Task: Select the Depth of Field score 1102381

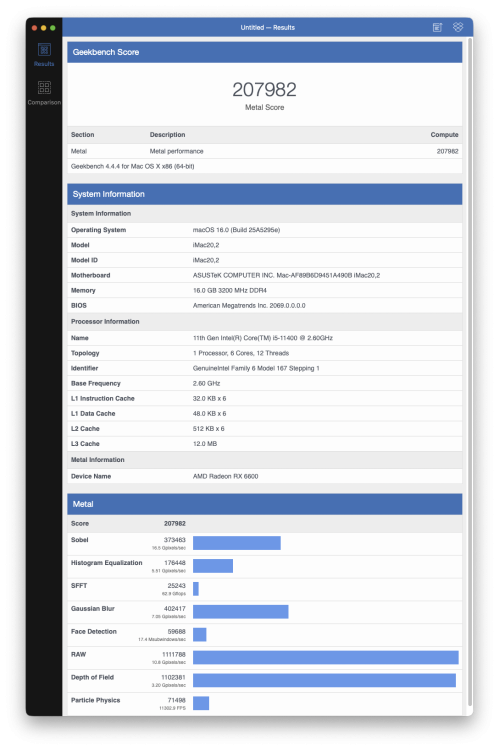Action: point(174,678)
